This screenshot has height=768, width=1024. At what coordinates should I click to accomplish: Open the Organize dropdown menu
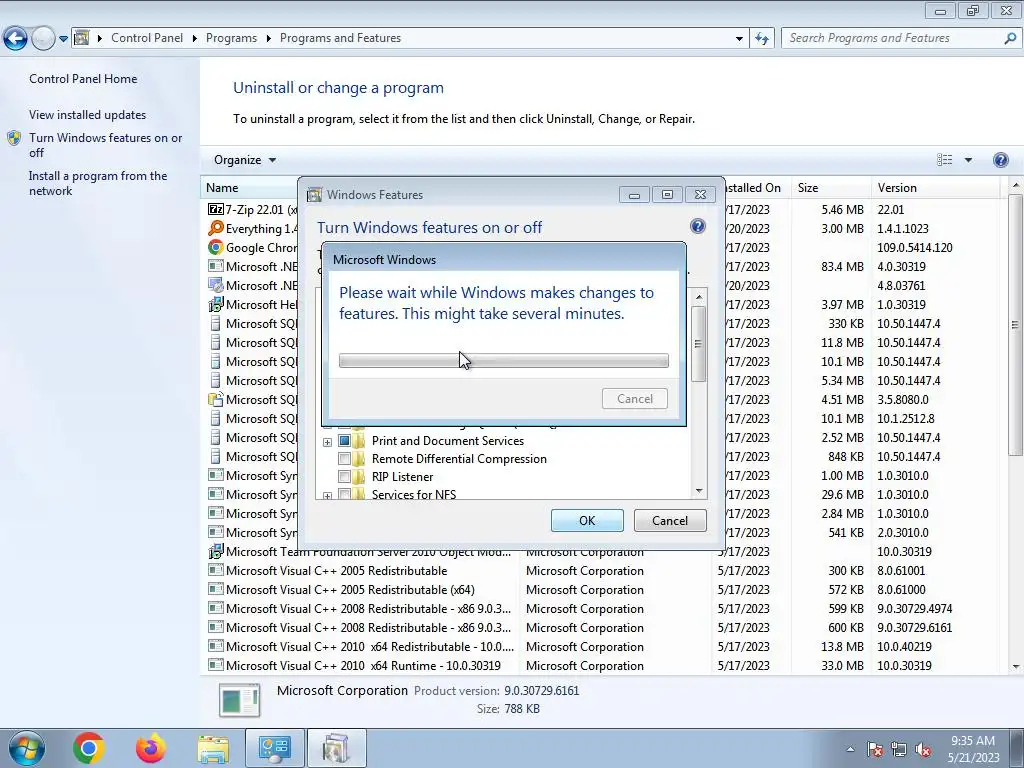245,160
